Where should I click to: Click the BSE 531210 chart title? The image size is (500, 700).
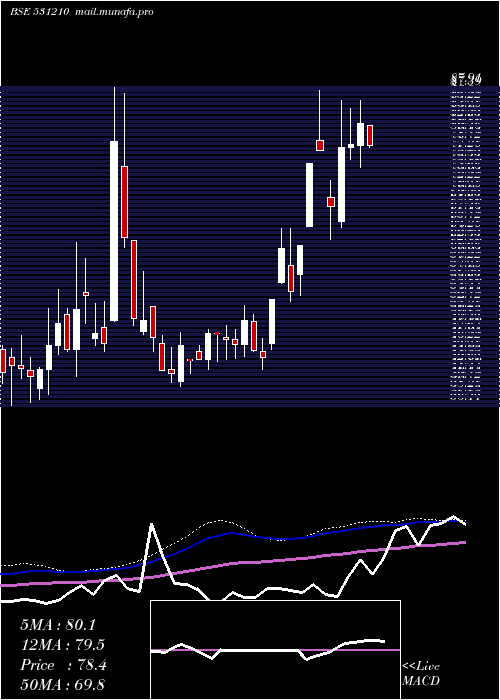click(39, 12)
